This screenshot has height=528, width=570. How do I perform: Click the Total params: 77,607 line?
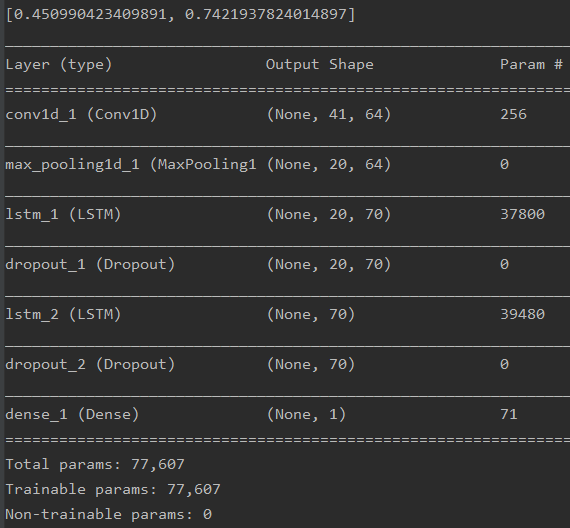coord(95,464)
